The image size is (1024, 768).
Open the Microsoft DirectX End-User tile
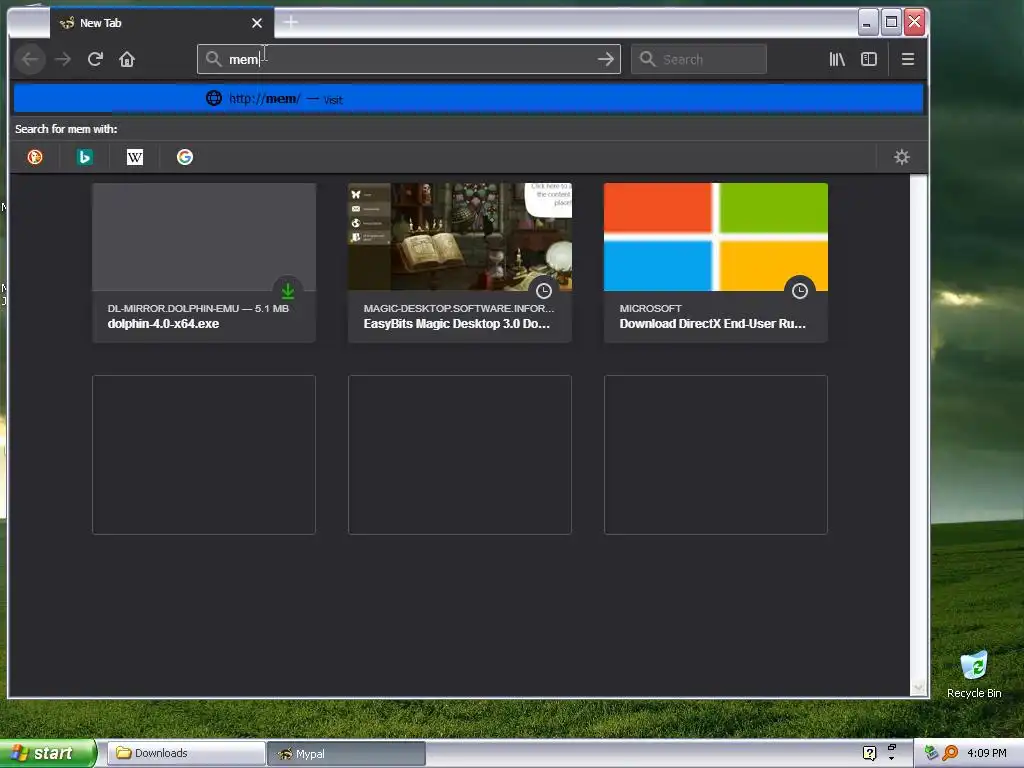coord(716,263)
